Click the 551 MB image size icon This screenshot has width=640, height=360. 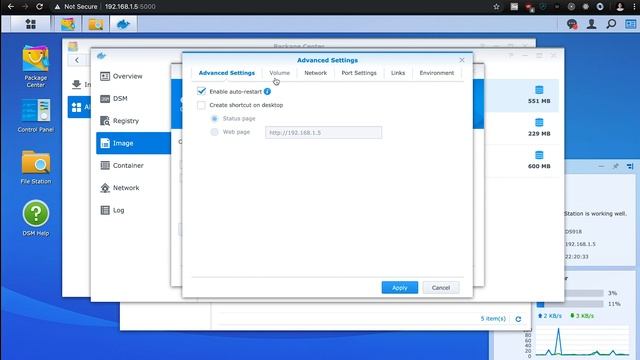point(539,90)
